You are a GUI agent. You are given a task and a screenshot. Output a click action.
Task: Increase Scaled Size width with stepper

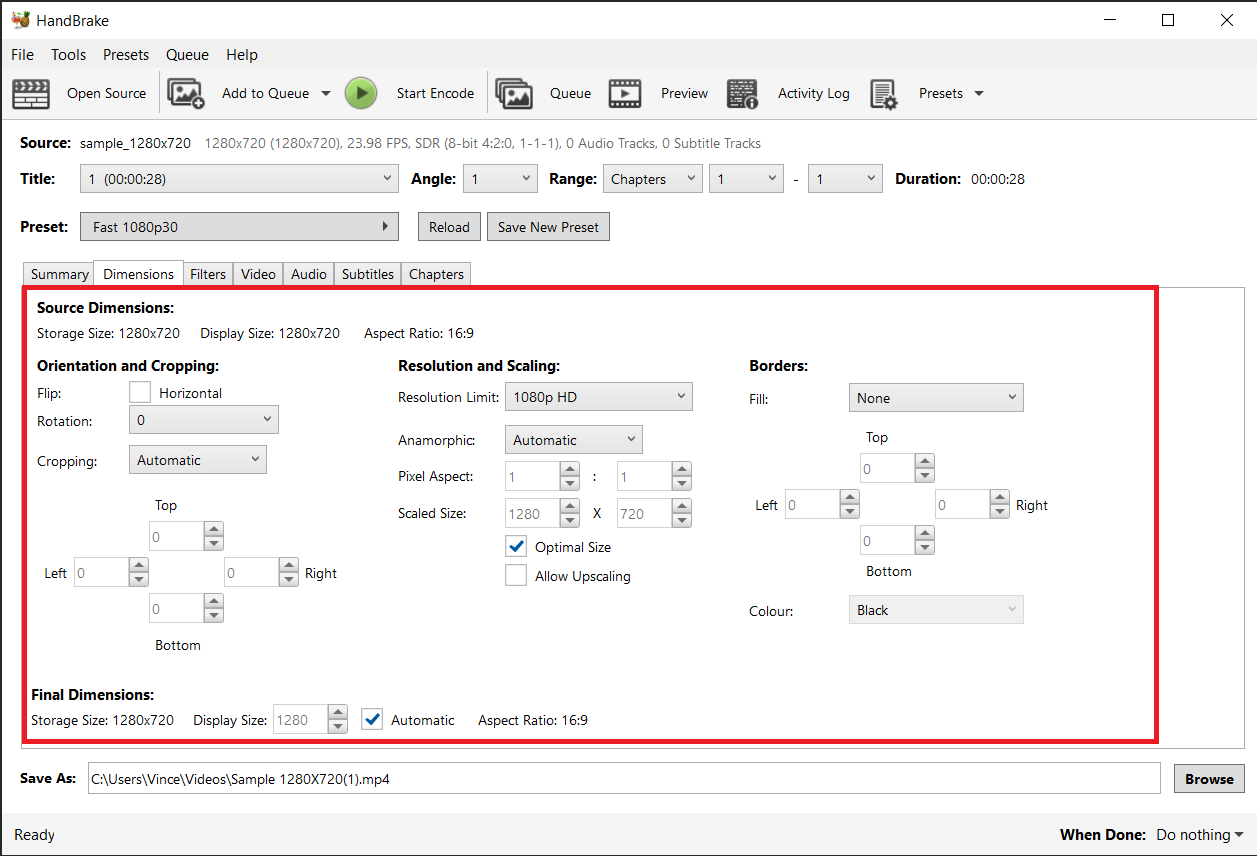click(x=570, y=507)
